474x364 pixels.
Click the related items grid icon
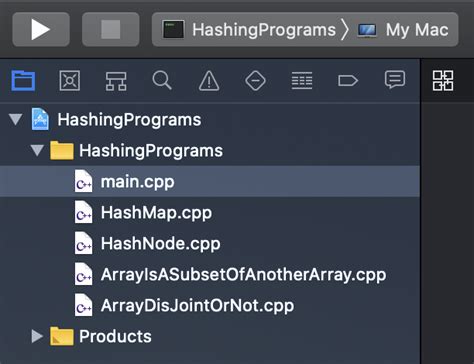(443, 80)
